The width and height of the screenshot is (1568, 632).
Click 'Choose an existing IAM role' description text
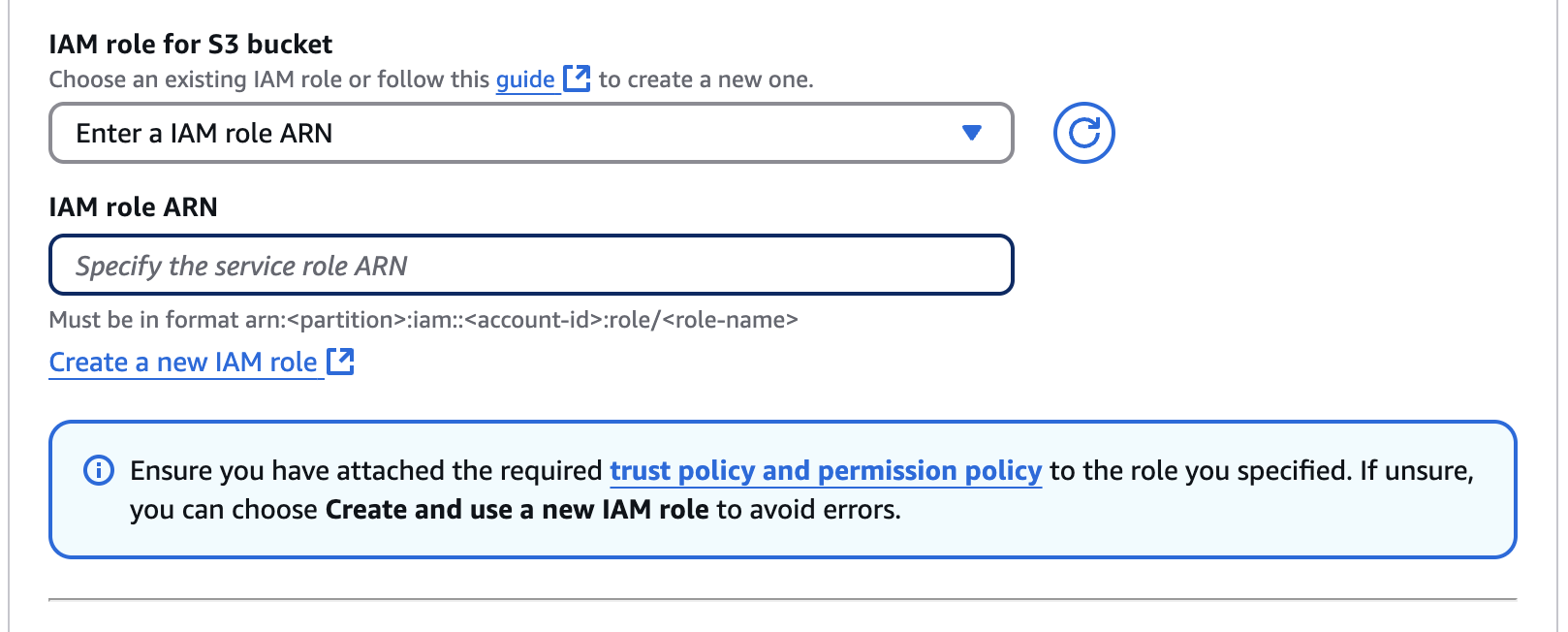pyautogui.click(x=269, y=79)
